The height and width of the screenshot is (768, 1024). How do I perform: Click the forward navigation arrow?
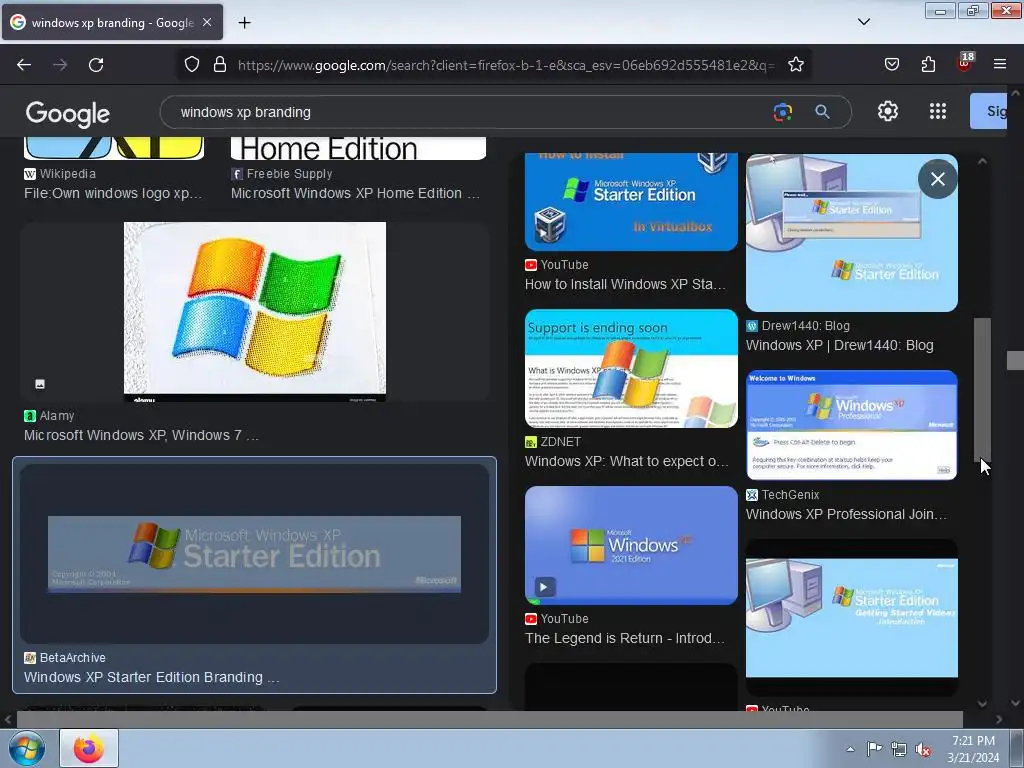click(60, 65)
